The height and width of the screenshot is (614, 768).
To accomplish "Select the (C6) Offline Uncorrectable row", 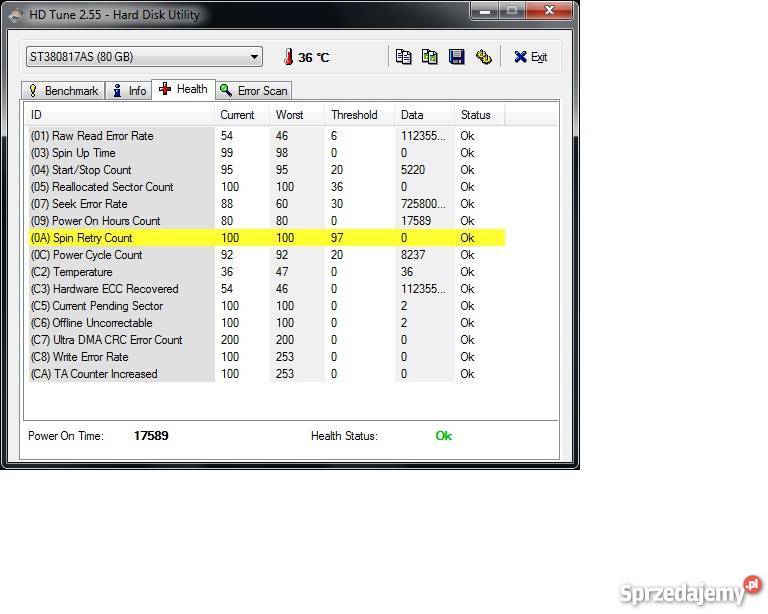I will click(267, 323).
